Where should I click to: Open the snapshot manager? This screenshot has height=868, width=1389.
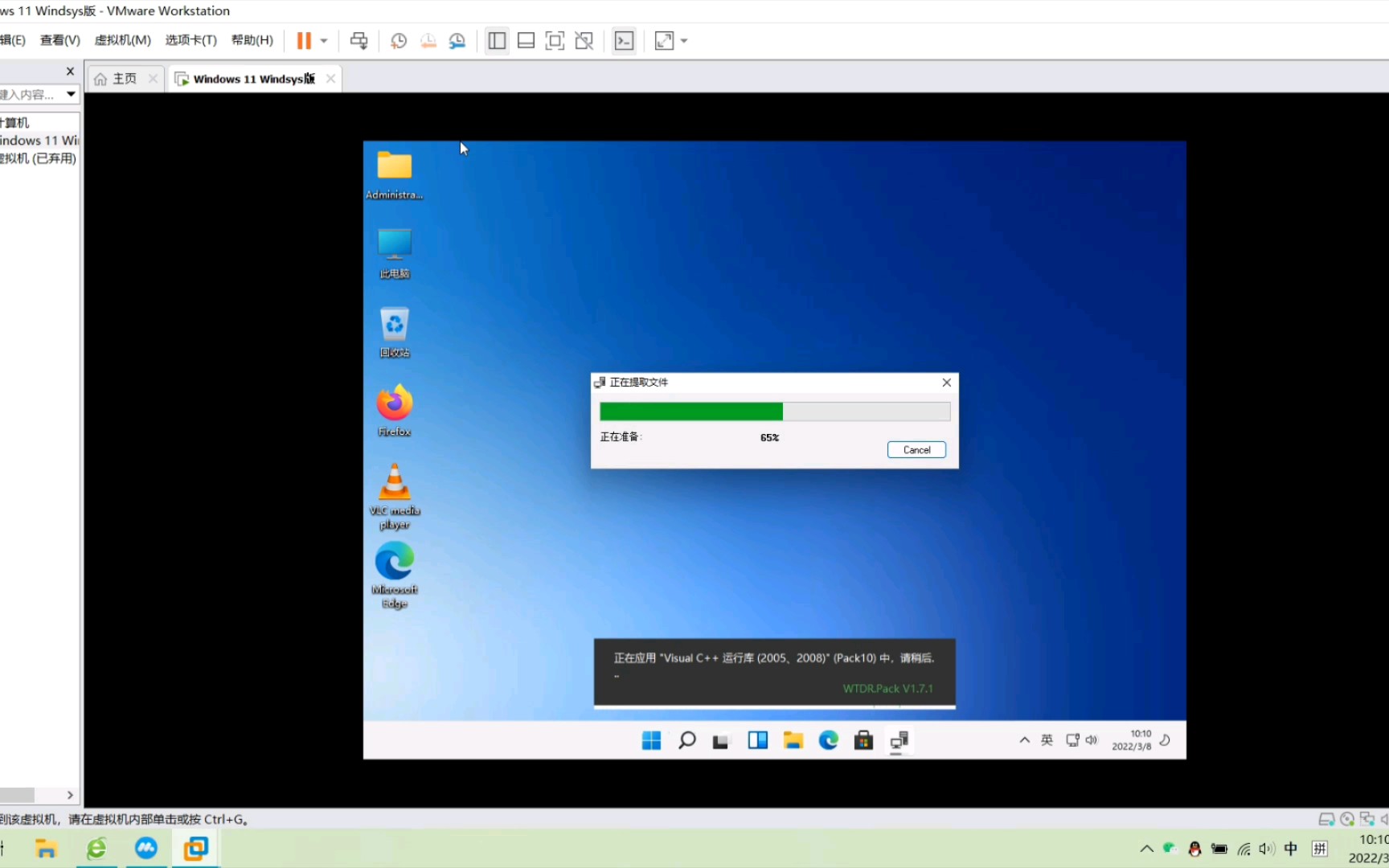(x=457, y=40)
